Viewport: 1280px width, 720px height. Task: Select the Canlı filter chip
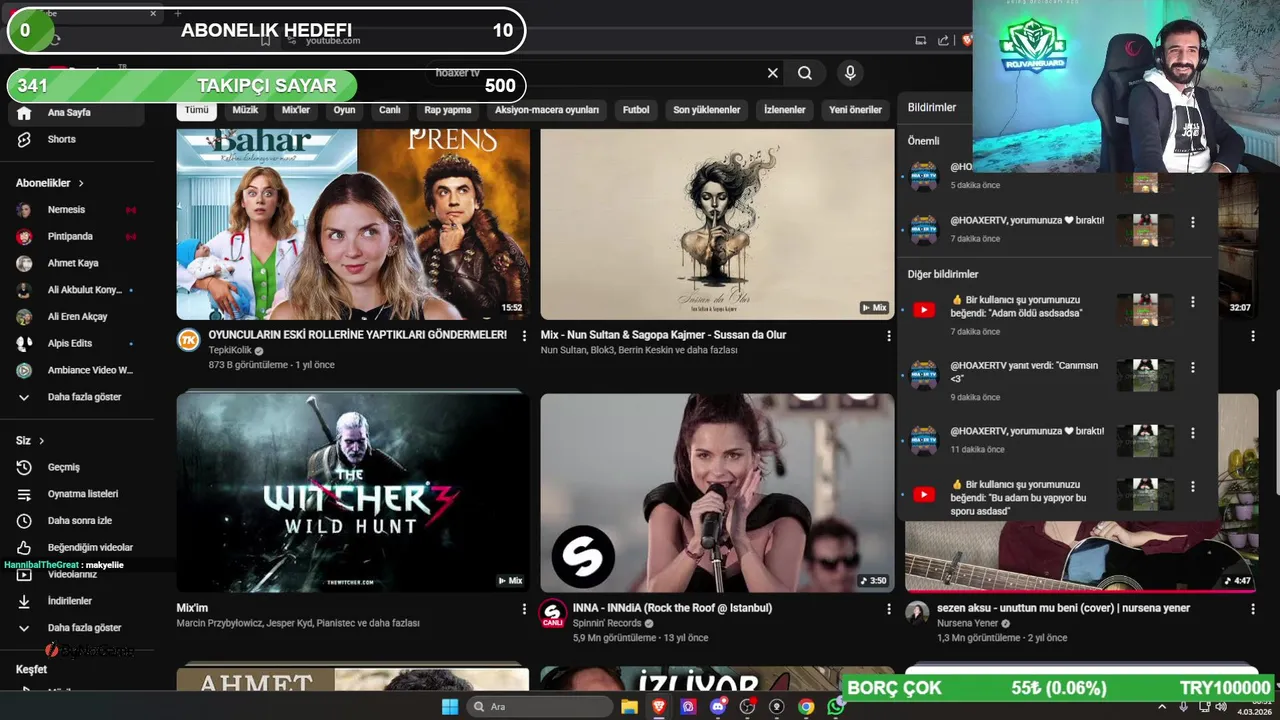click(x=390, y=110)
